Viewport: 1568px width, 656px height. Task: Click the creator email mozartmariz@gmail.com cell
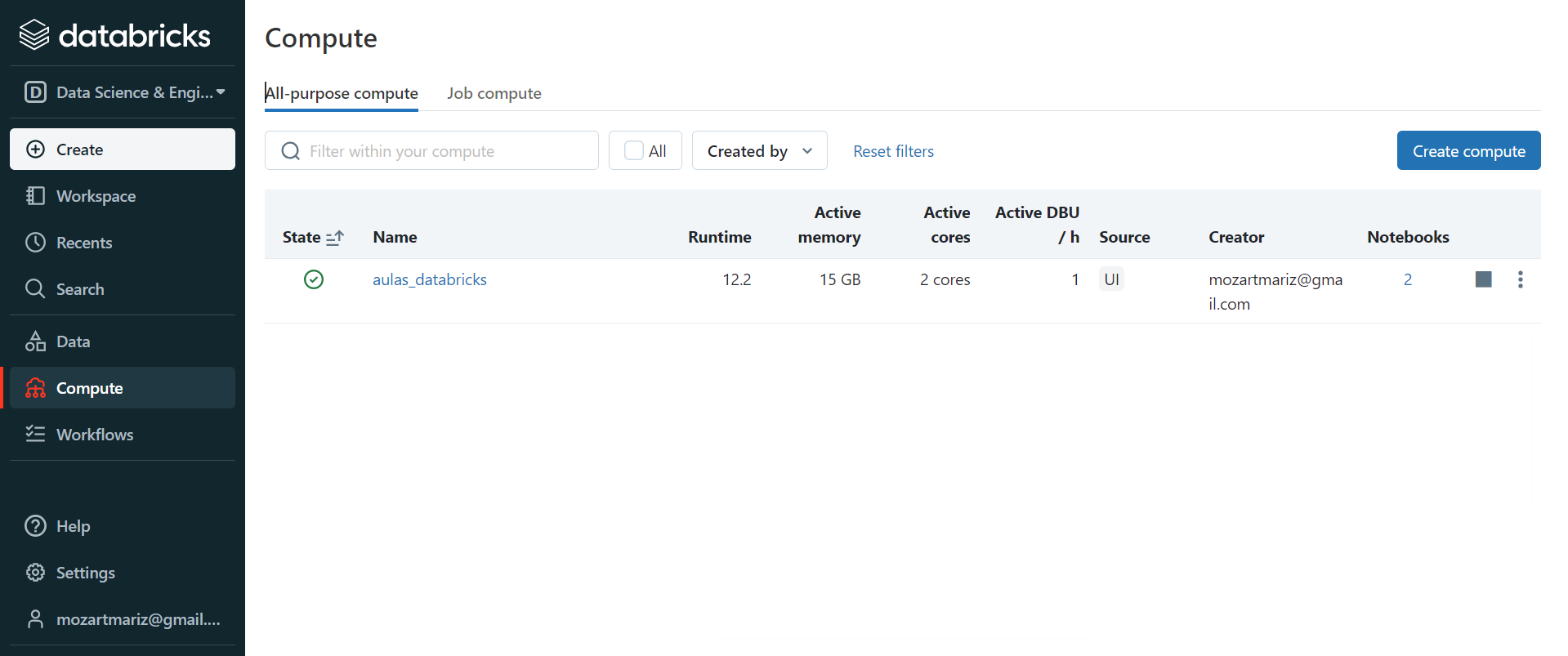point(1275,292)
